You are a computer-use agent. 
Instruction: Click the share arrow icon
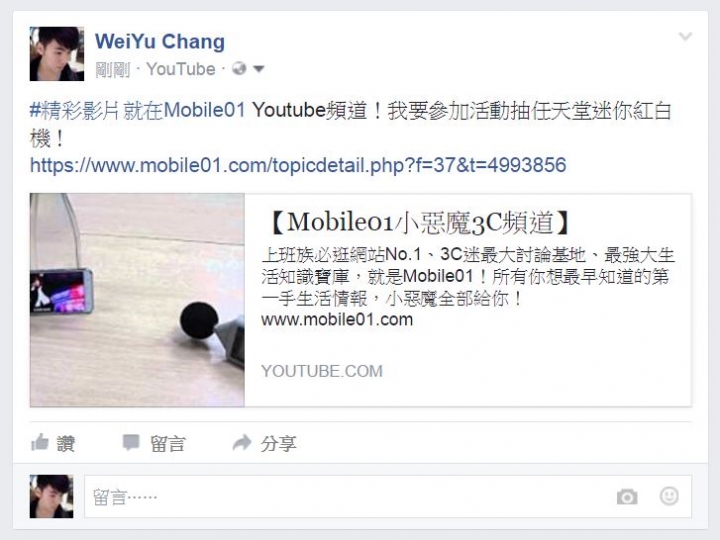tap(242, 443)
